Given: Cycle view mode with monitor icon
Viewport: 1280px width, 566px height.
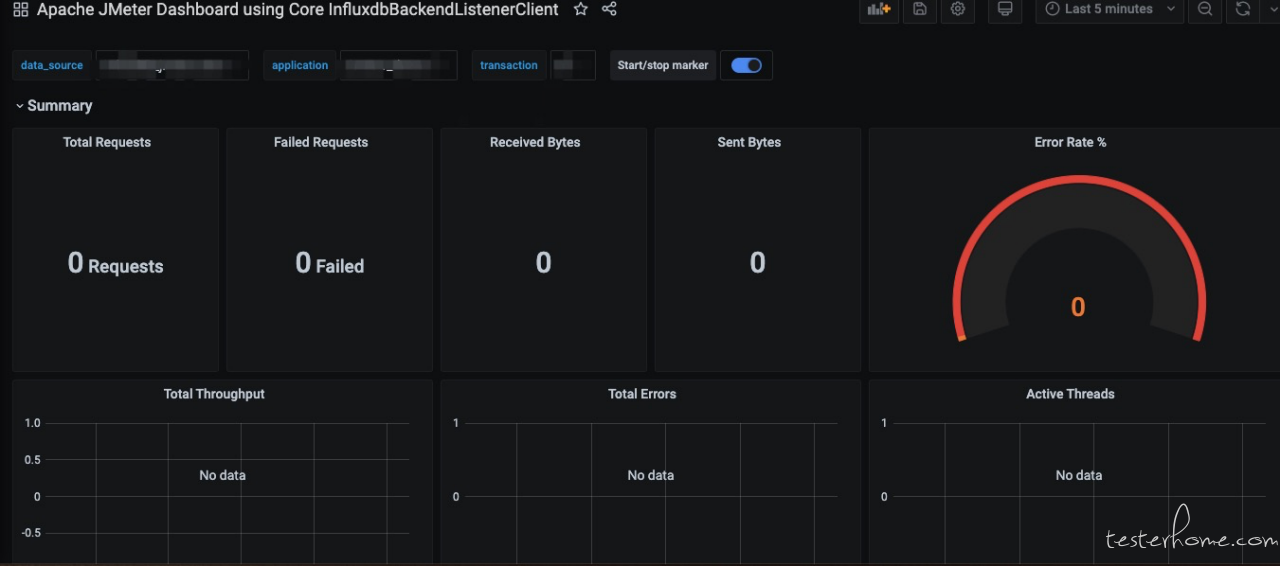Looking at the screenshot, I should point(1005,9).
